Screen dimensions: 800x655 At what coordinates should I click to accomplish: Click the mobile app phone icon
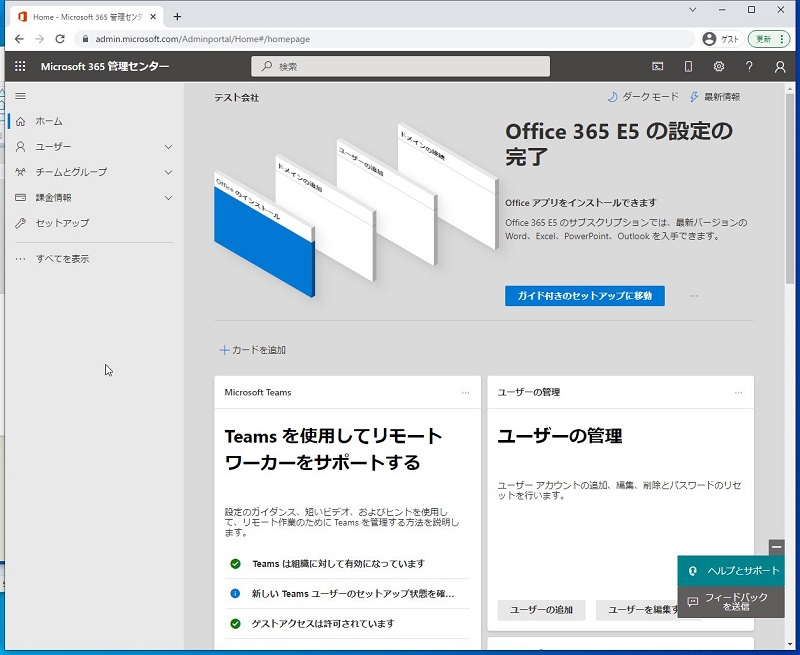pyautogui.click(x=688, y=66)
